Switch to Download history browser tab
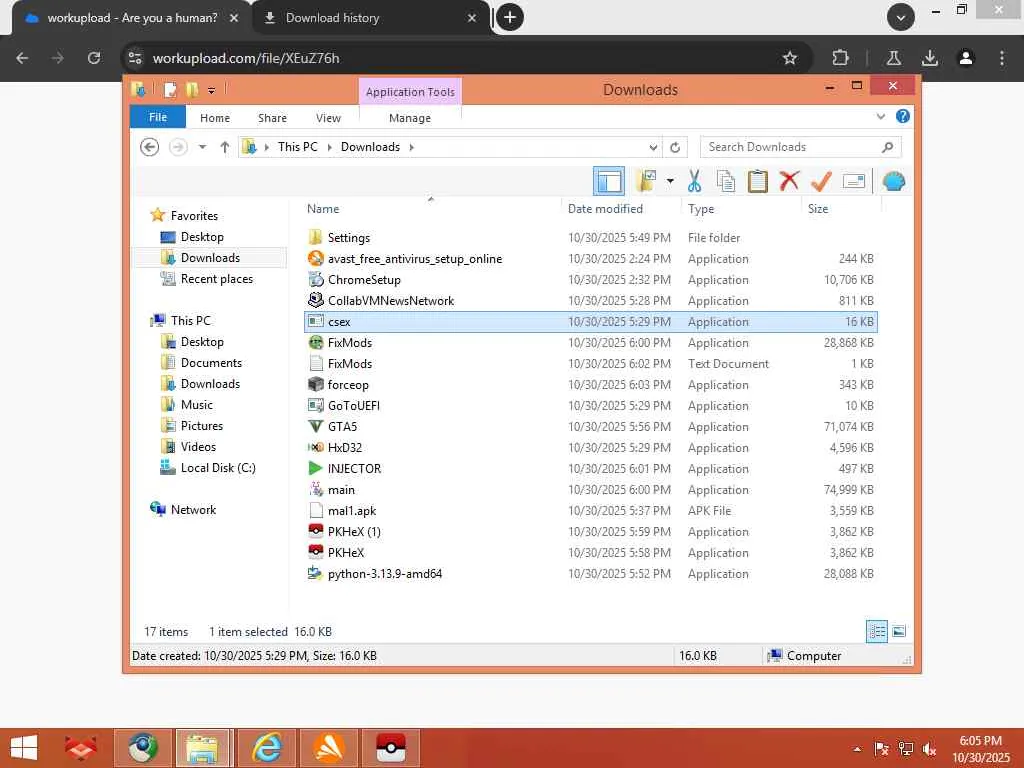 coord(369,18)
